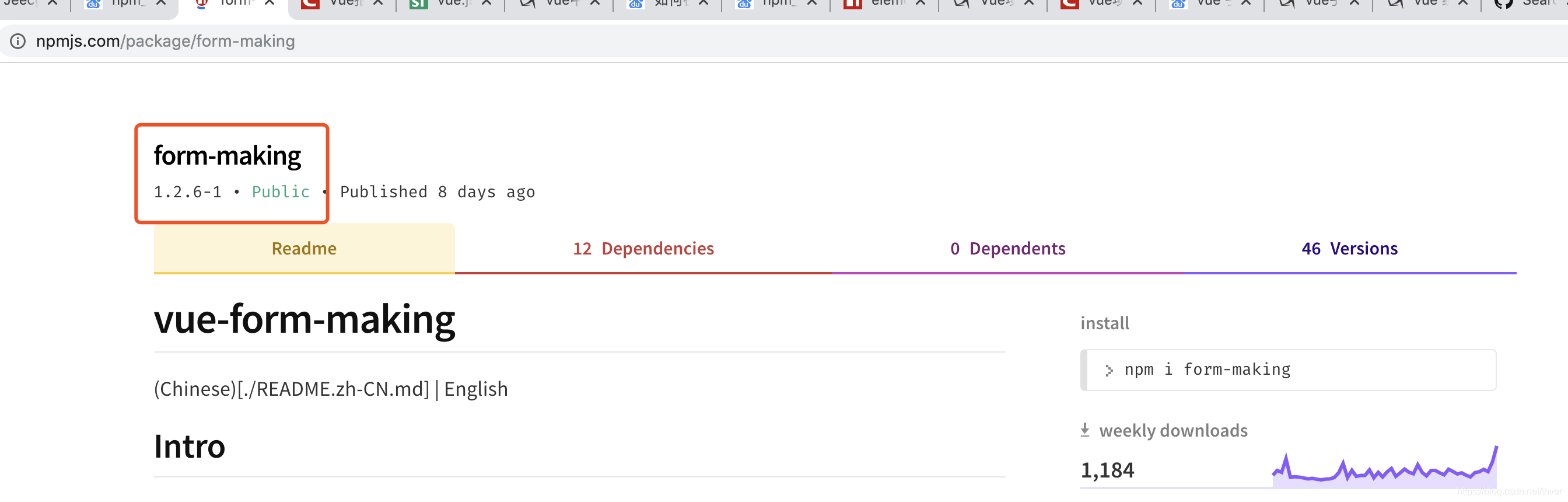The image size is (1568, 502).
Task: Click the 'vue-form-making' readme heading
Action: click(304, 320)
